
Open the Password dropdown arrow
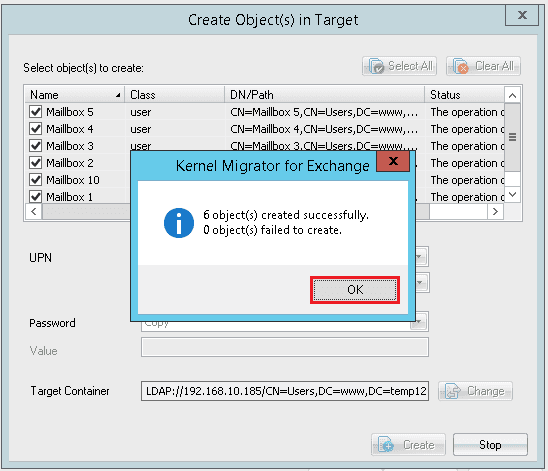pos(419,322)
